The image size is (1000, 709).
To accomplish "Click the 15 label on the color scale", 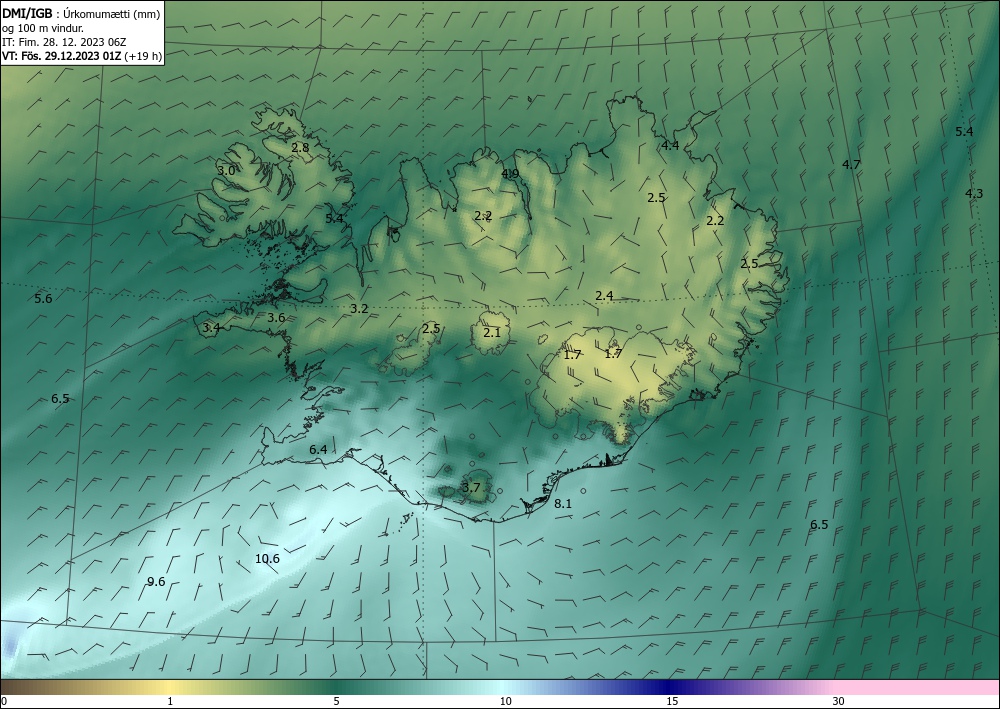I will pos(672,701).
